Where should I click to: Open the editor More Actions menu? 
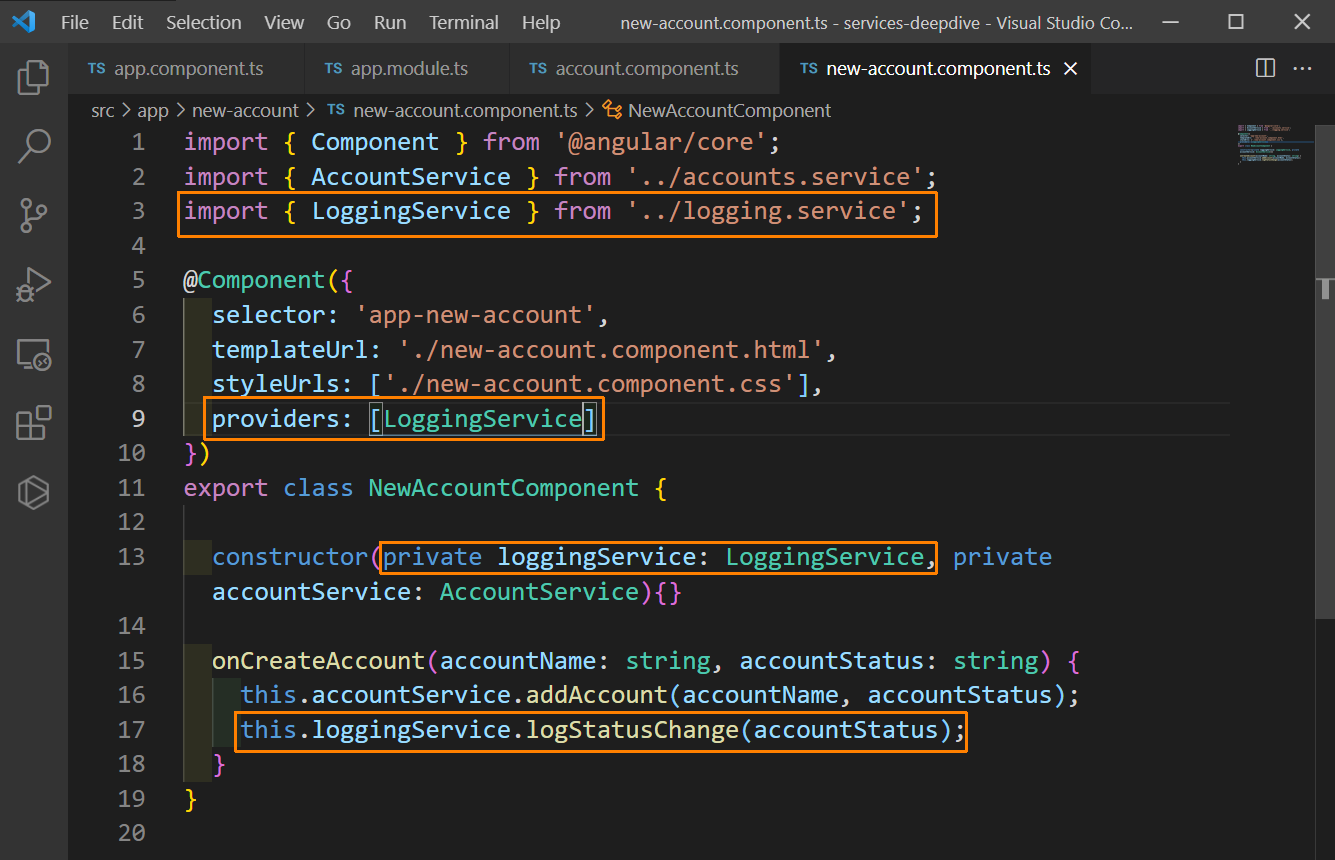(x=1302, y=68)
